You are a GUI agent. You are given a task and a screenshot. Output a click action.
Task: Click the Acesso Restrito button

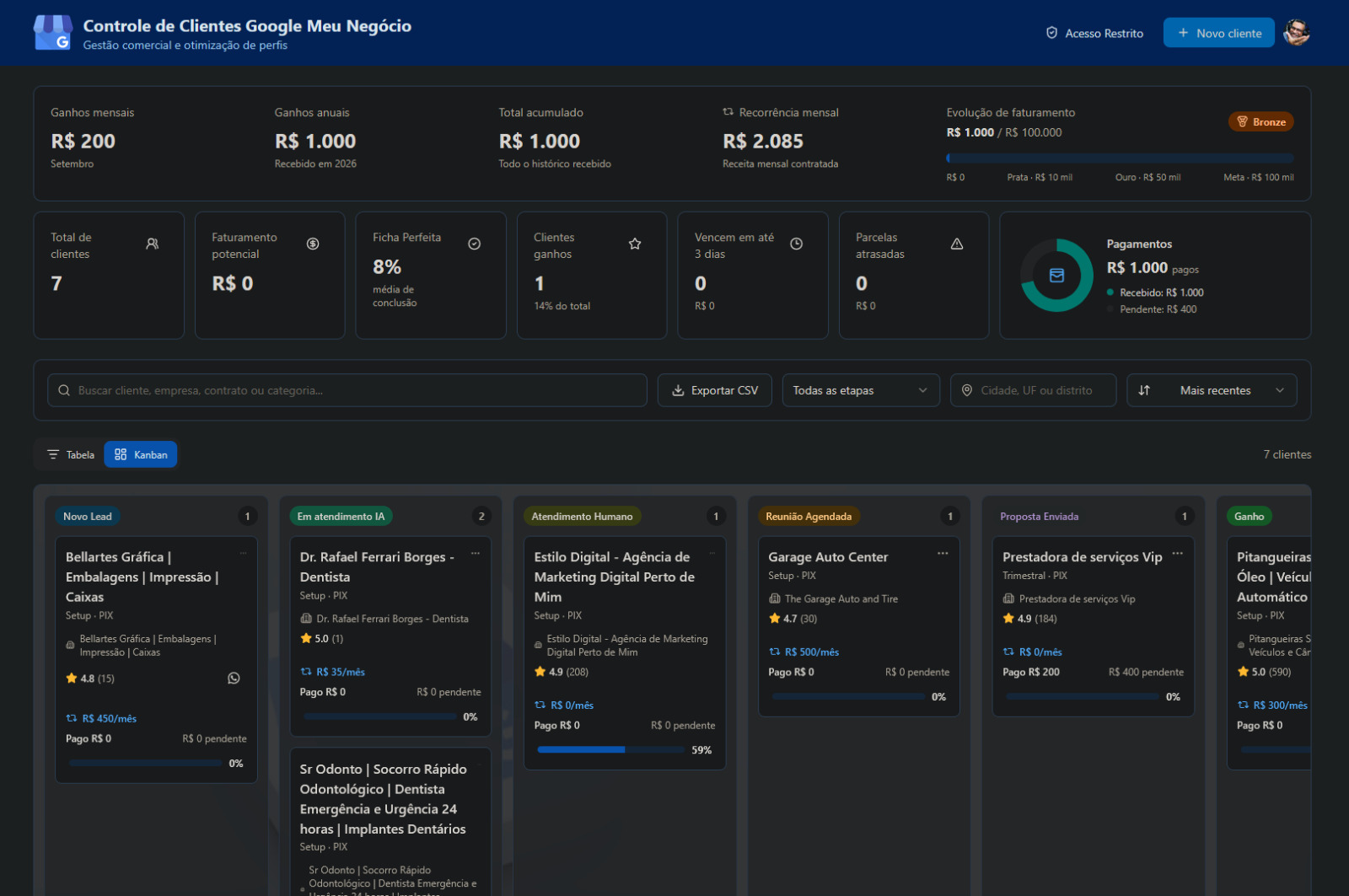point(1094,33)
